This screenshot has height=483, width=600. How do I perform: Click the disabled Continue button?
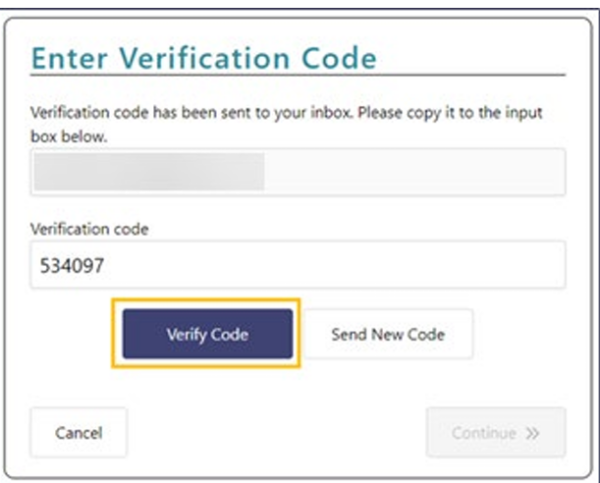click(x=495, y=433)
